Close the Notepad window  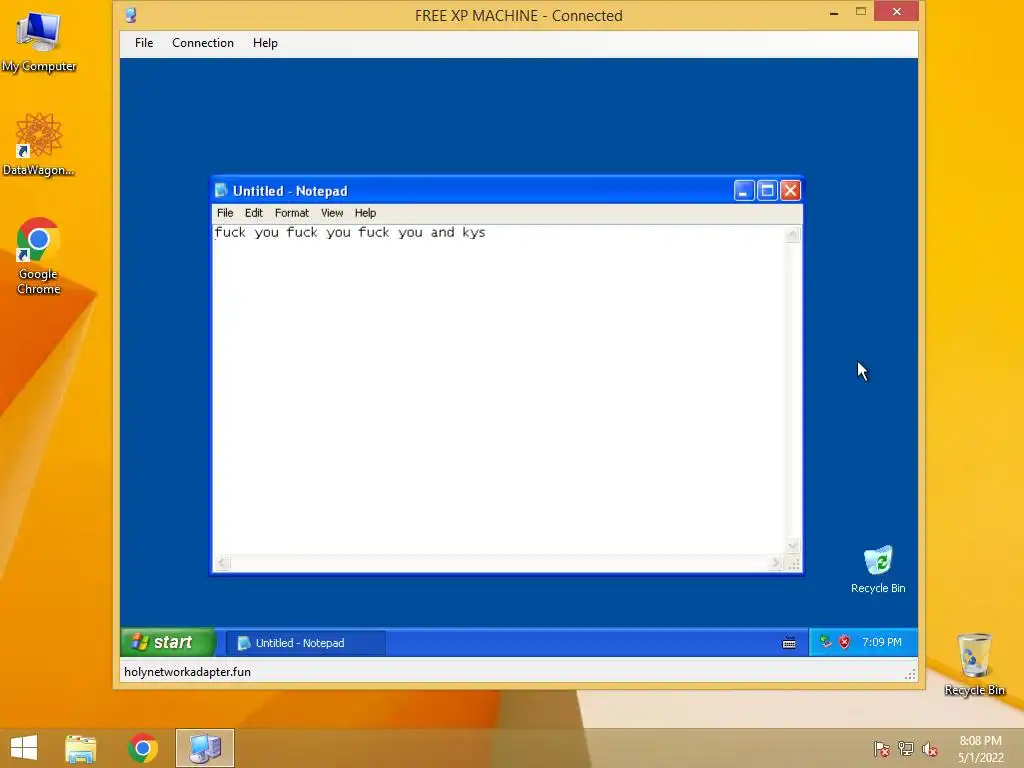pos(790,191)
